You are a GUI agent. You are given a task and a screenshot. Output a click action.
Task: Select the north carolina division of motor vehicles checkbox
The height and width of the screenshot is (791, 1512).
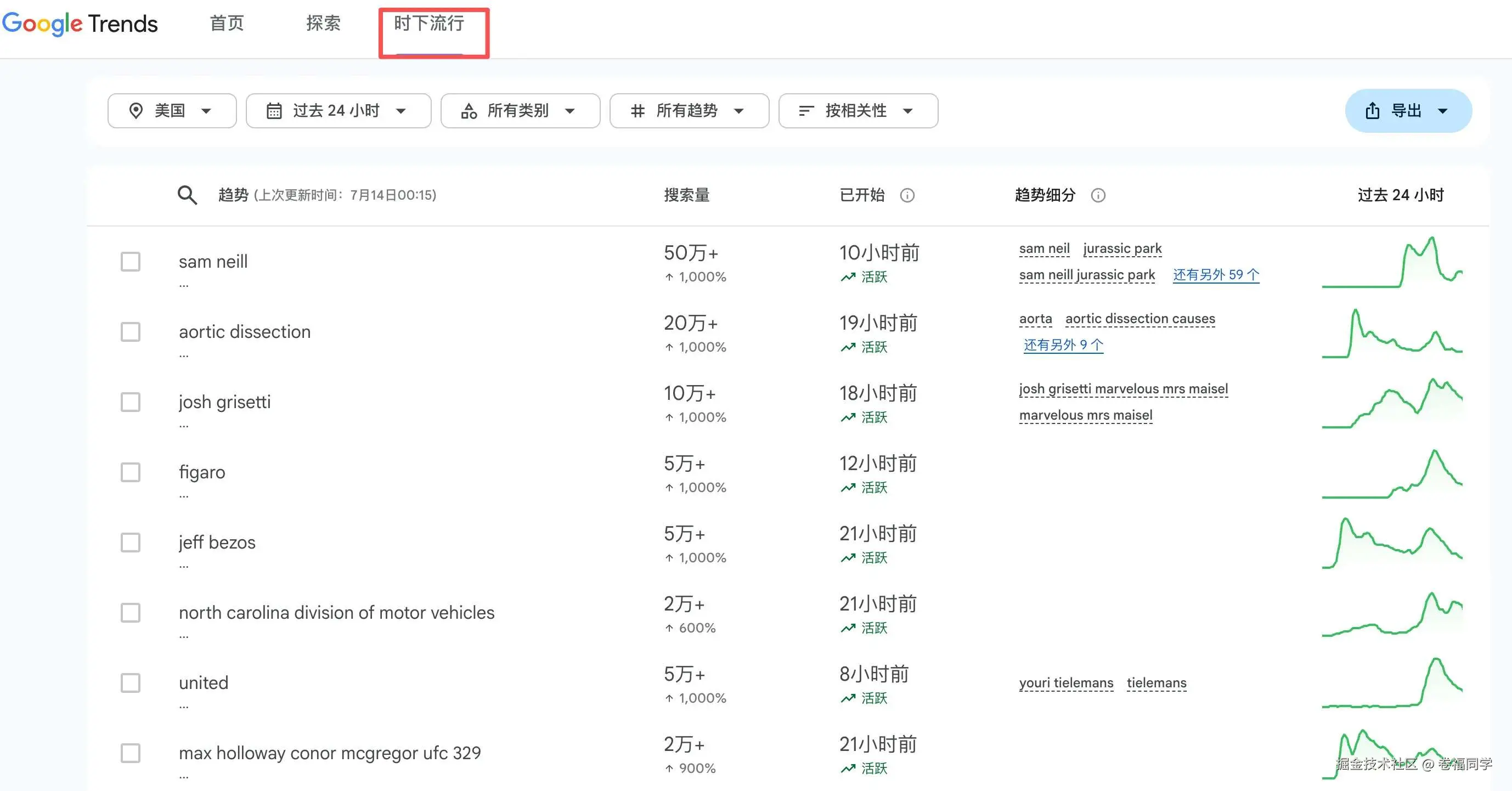point(131,613)
